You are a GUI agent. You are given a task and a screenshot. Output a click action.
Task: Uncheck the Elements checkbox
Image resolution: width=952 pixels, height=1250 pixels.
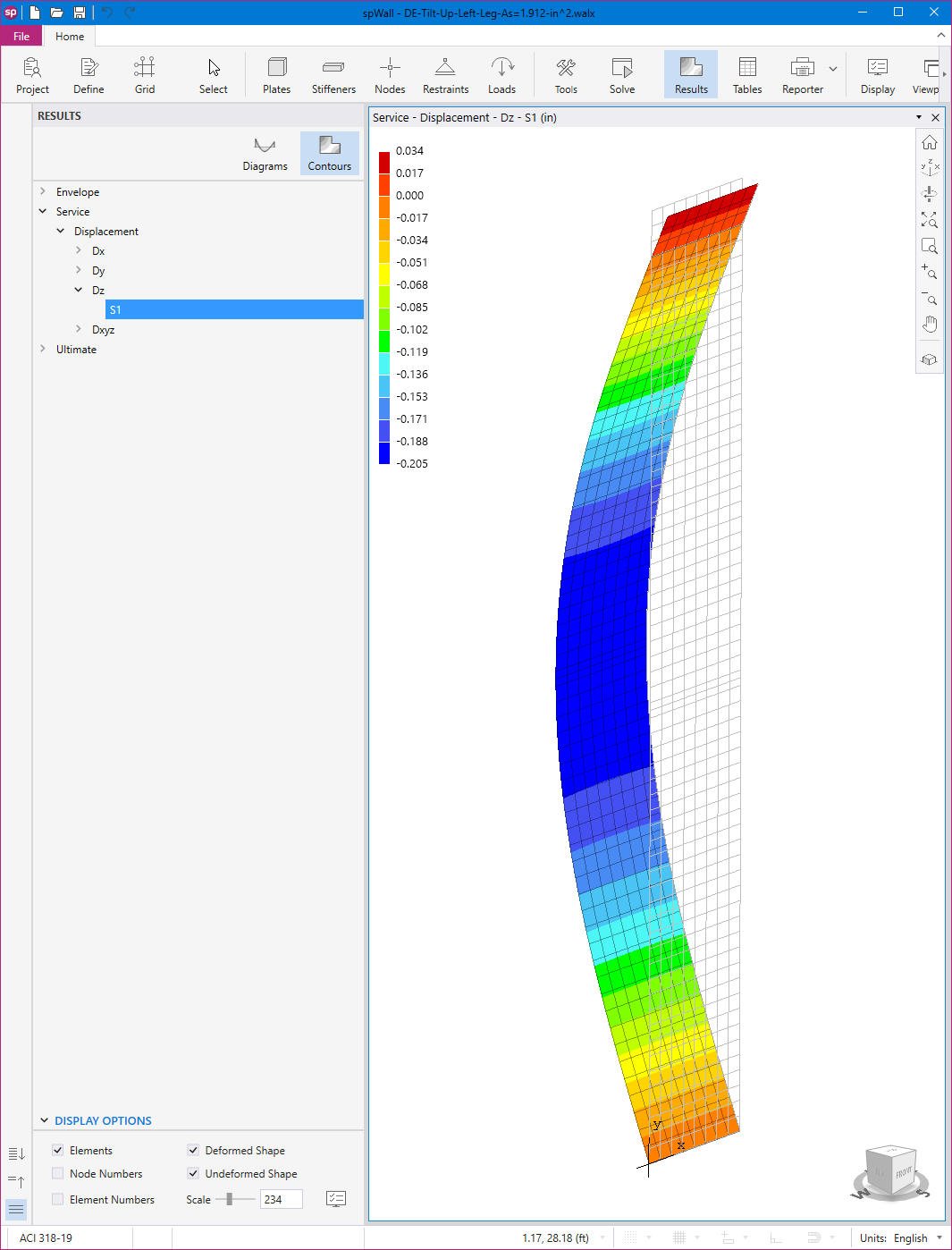58,1151
